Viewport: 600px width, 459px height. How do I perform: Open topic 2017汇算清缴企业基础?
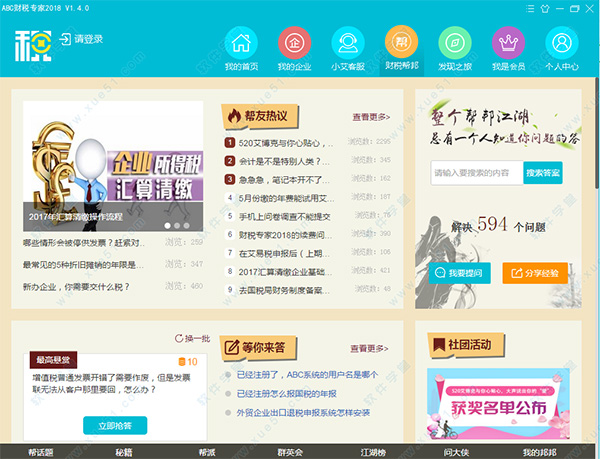pos(285,272)
